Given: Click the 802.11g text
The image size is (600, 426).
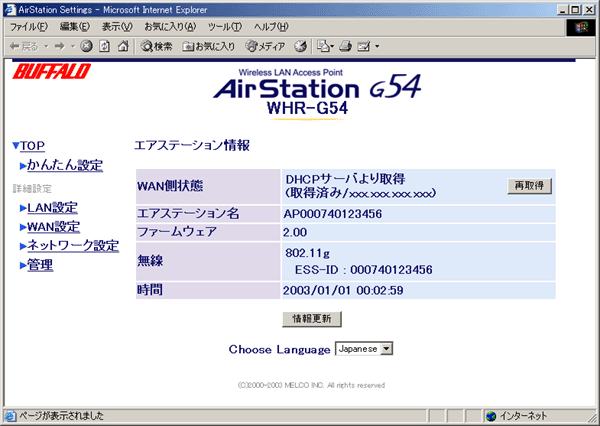Looking at the screenshot, I should click(307, 253).
